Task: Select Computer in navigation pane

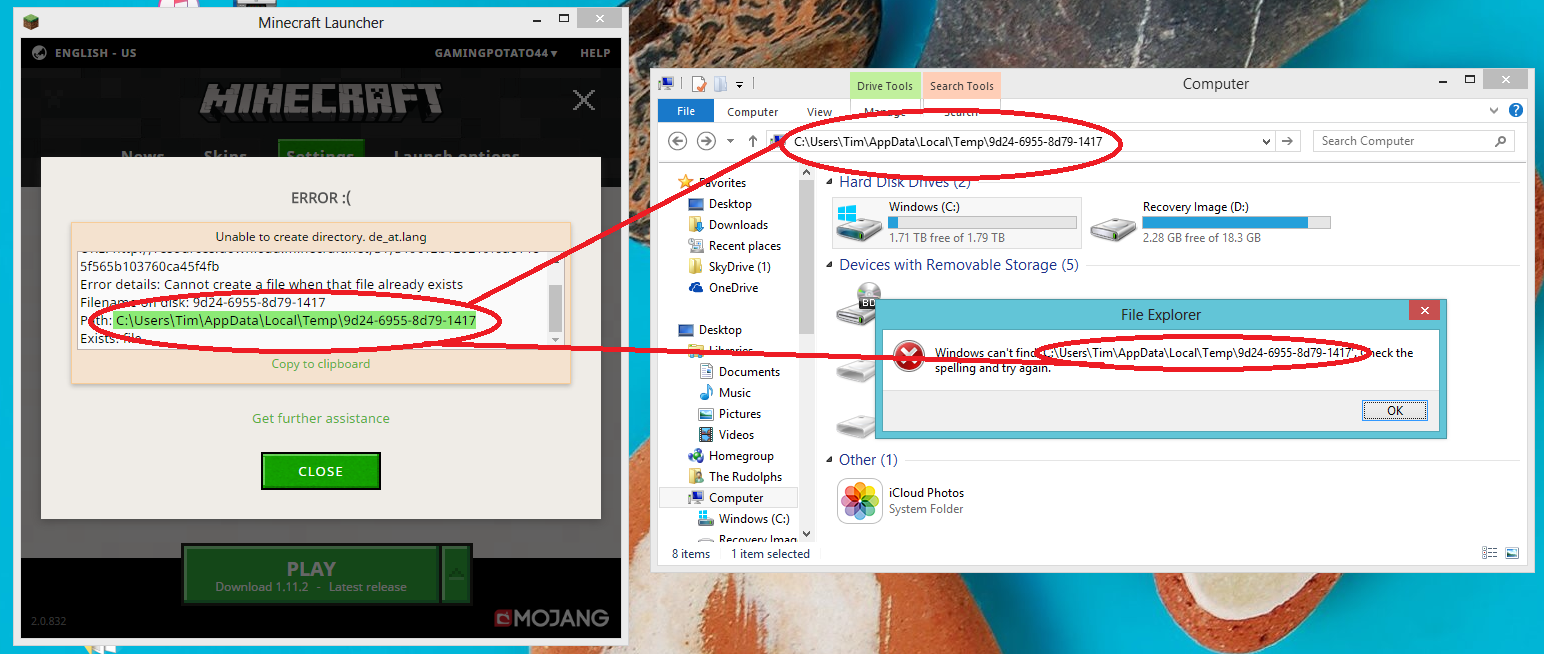Action: [736, 498]
